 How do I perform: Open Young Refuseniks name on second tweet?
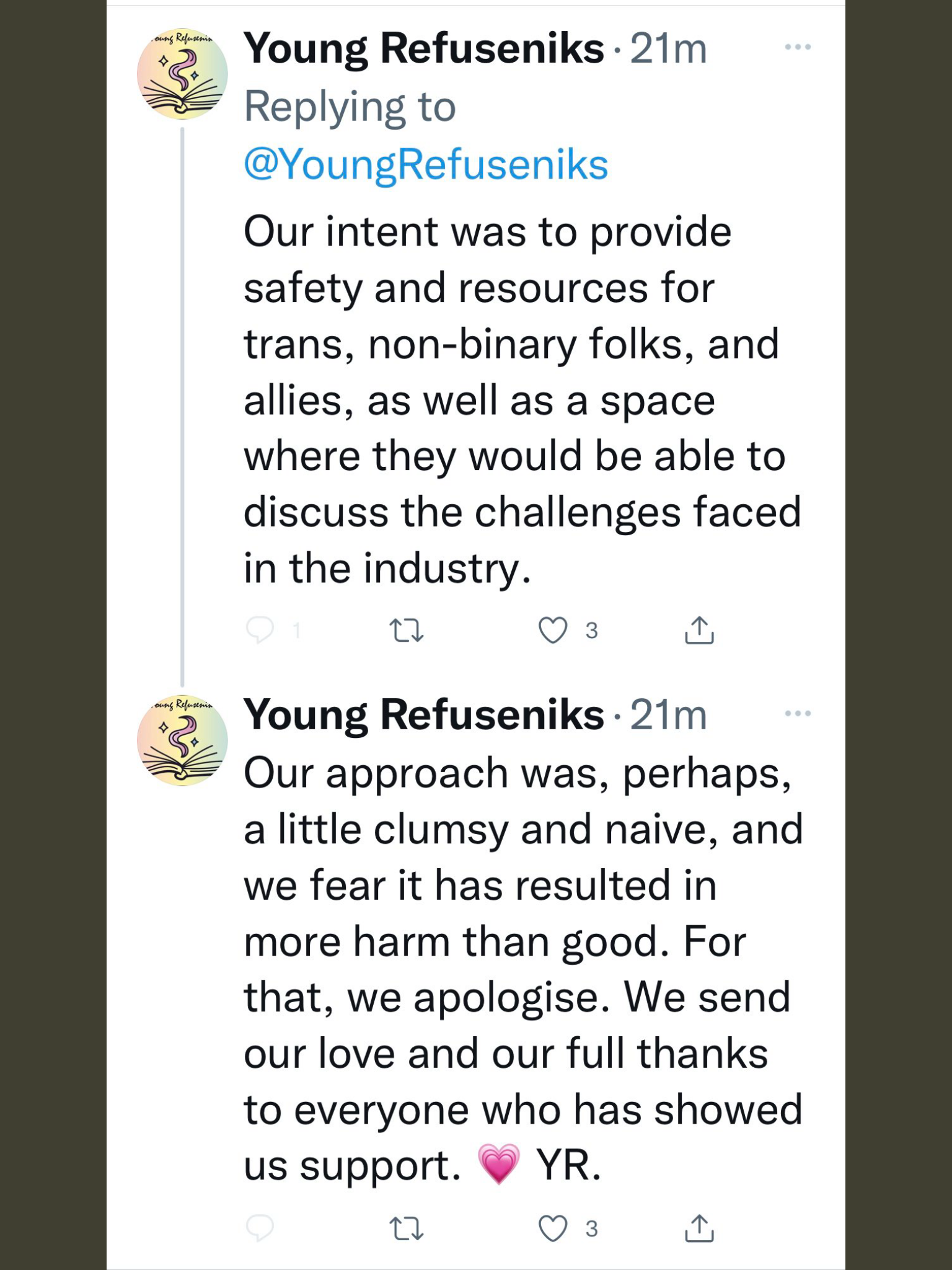[x=424, y=715]
